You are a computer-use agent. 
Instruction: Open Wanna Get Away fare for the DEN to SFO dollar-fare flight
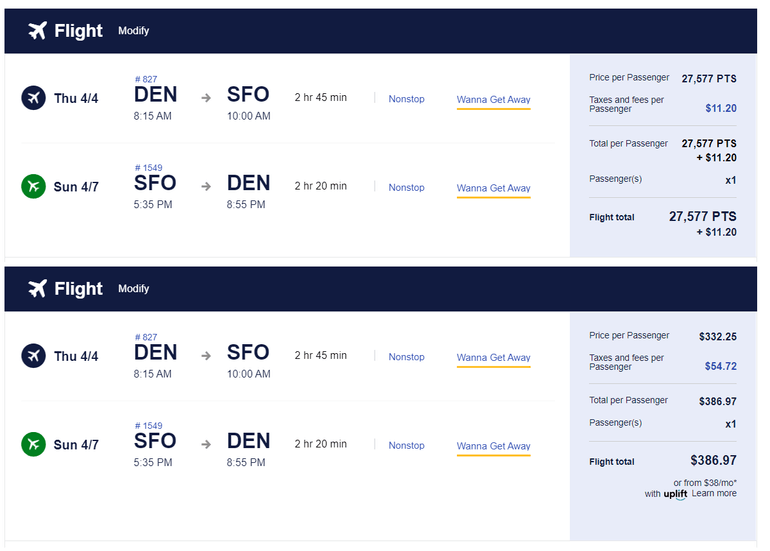point(493,358)
